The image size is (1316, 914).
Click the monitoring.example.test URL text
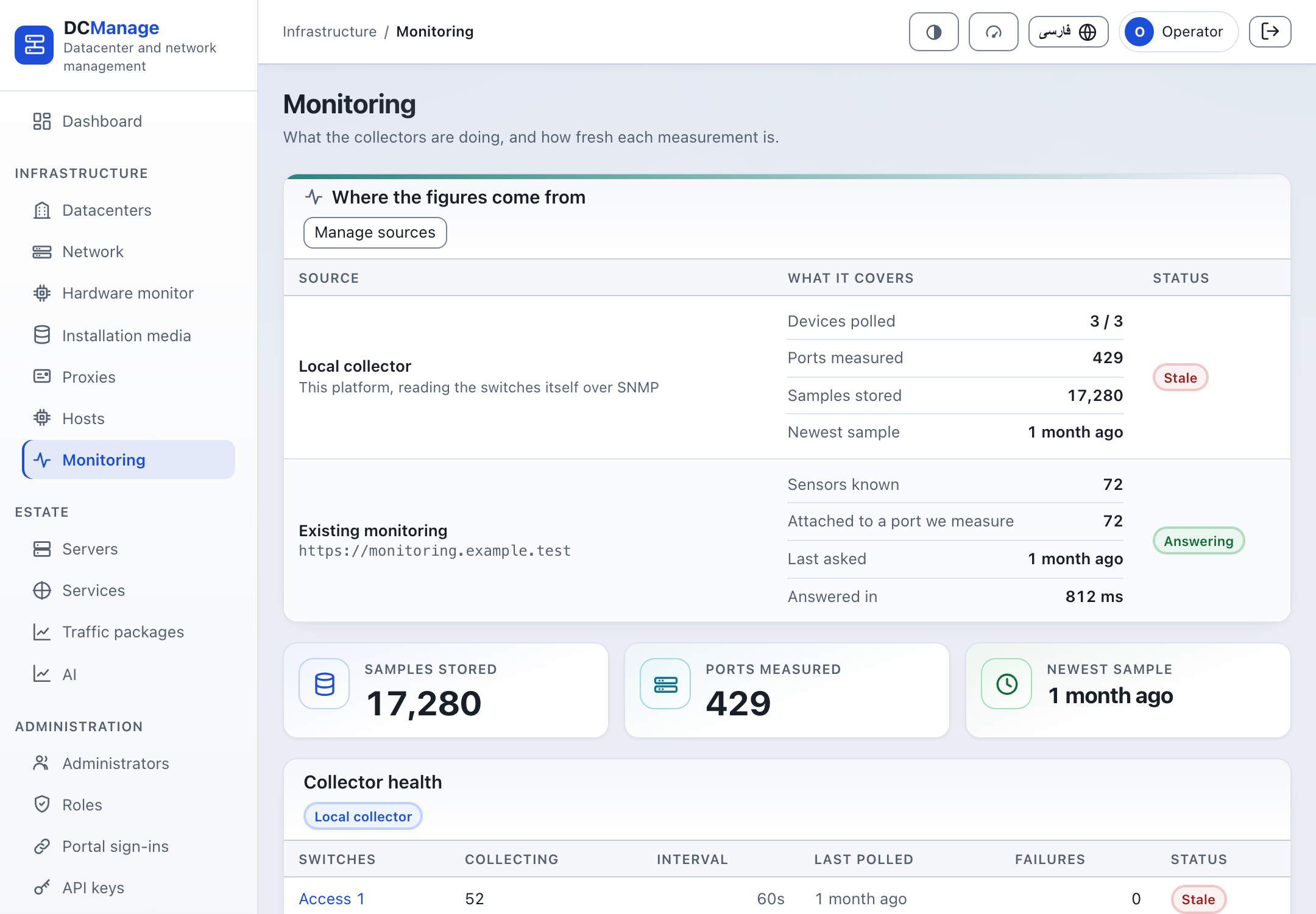pos(435,551)
